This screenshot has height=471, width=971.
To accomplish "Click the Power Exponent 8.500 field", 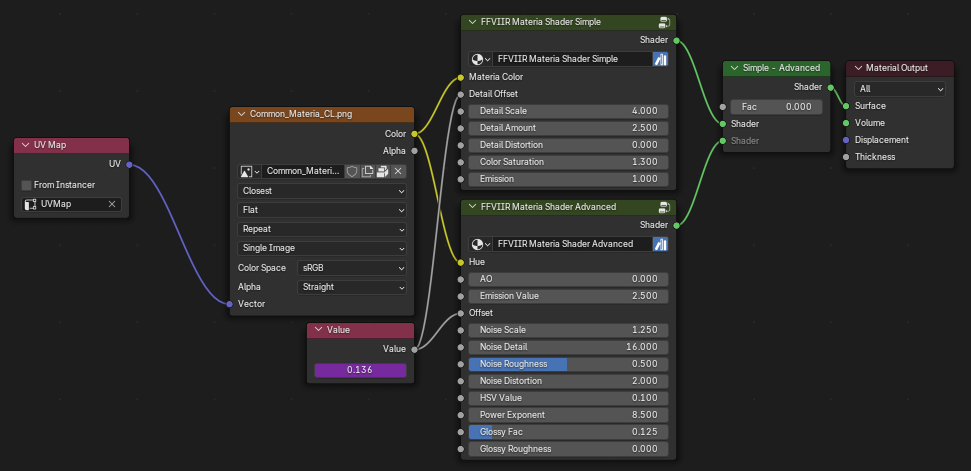I will (x=568, y=415).
